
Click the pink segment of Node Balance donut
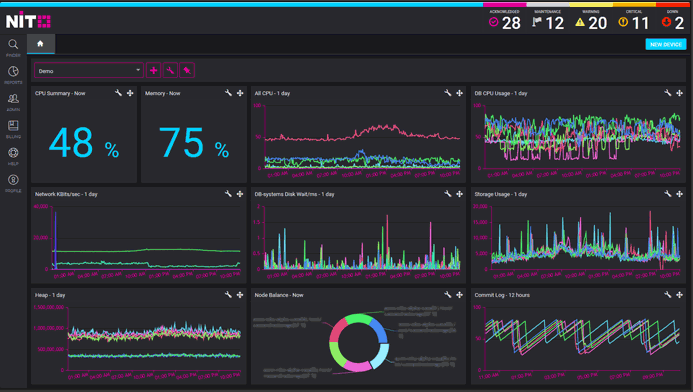click(357, 366)
